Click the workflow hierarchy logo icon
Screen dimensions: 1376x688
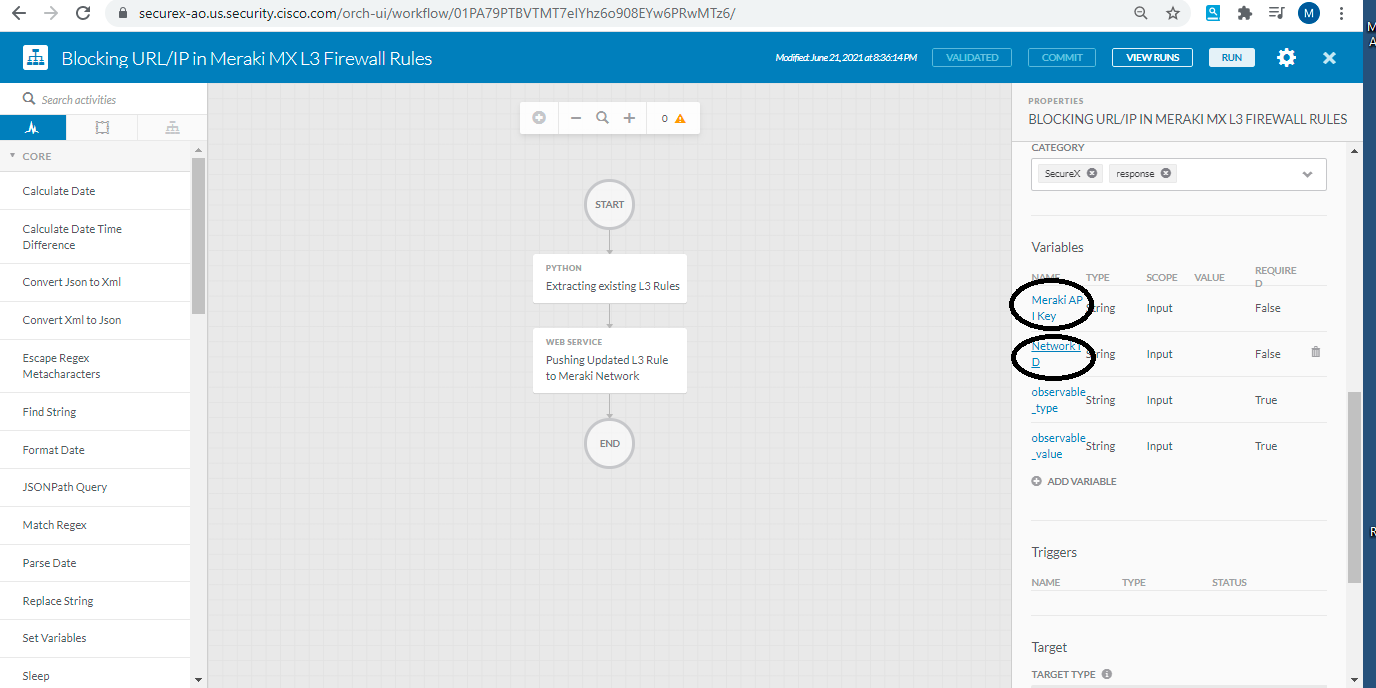tap(36, 58)
